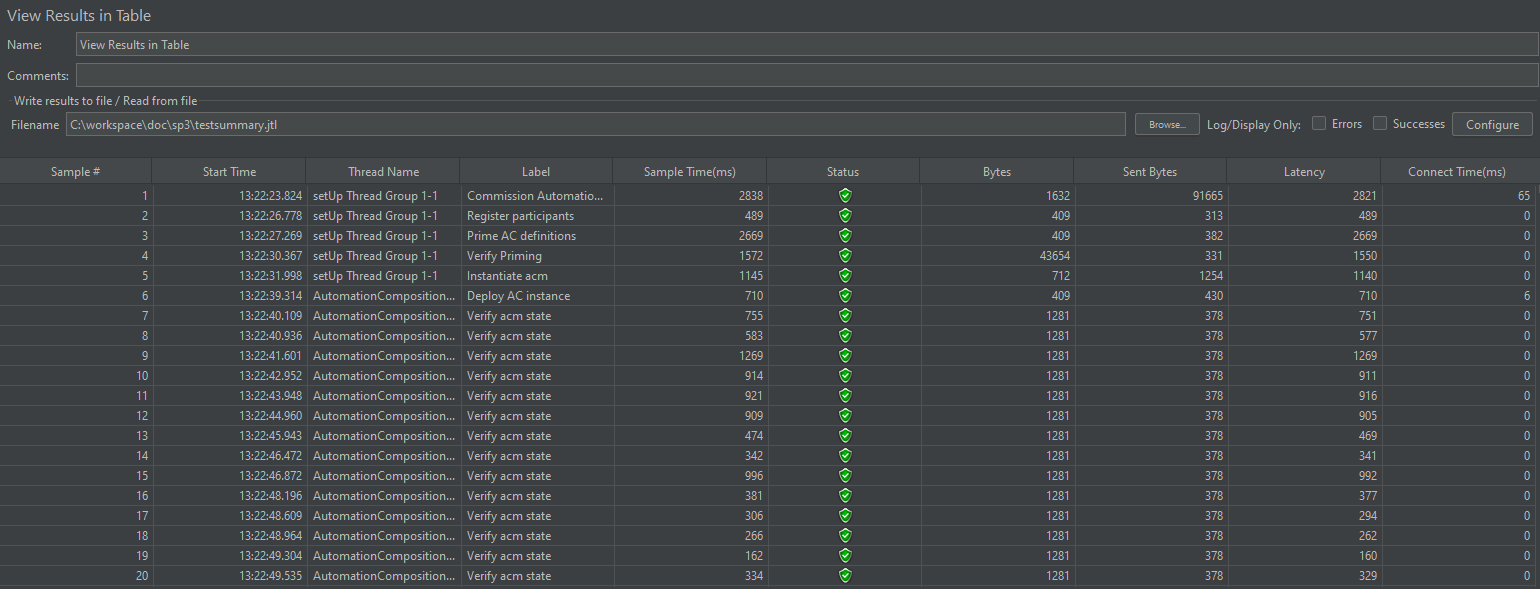Sort by the Latency column header
Image resolution: width=1540 pixels, height=589 pixels.
pyautogui.click(x=1304, y=172)
